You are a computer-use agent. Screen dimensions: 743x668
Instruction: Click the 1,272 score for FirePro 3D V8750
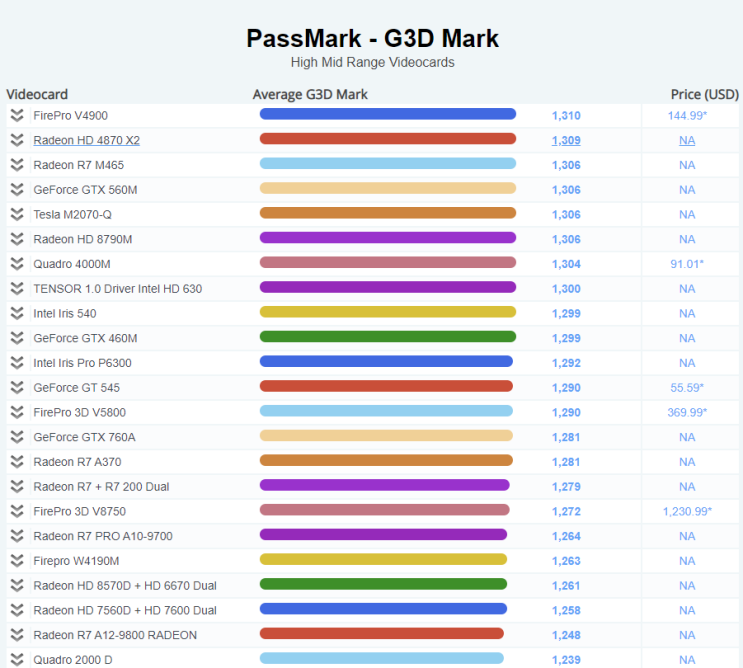(x=566, y=511)
